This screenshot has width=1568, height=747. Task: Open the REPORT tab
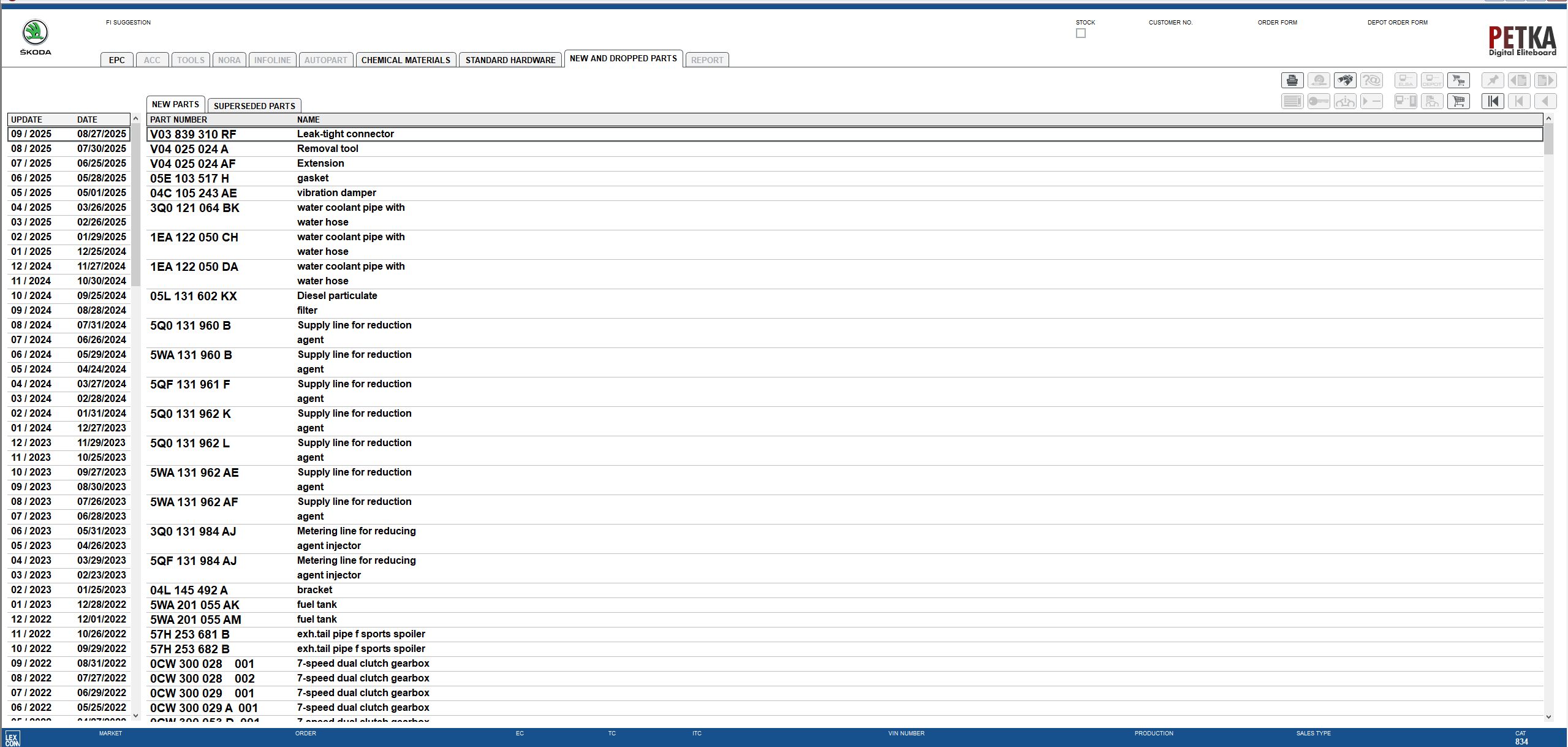coord(706,59)
